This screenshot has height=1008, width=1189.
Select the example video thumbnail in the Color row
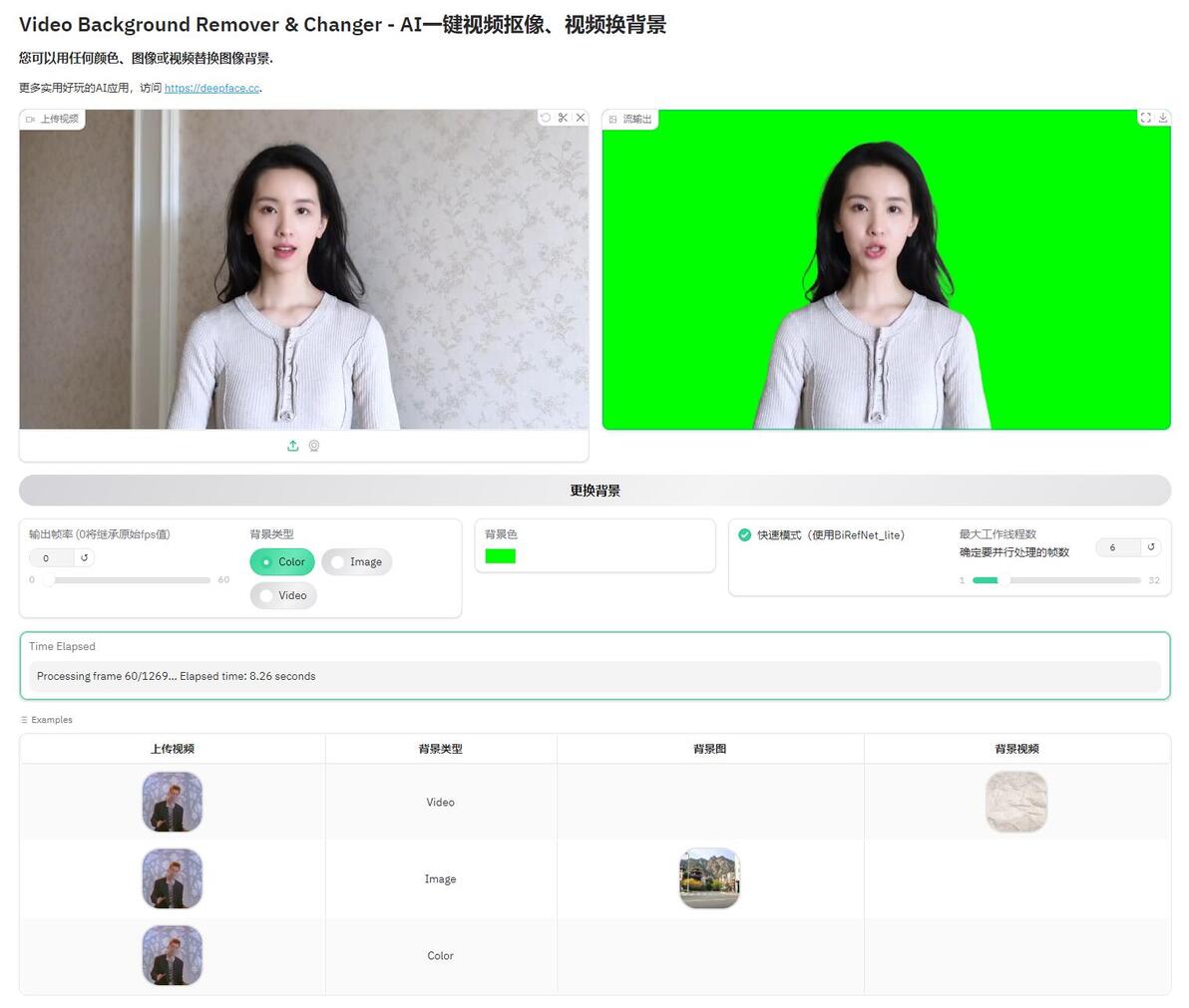[x=173, y=955]
